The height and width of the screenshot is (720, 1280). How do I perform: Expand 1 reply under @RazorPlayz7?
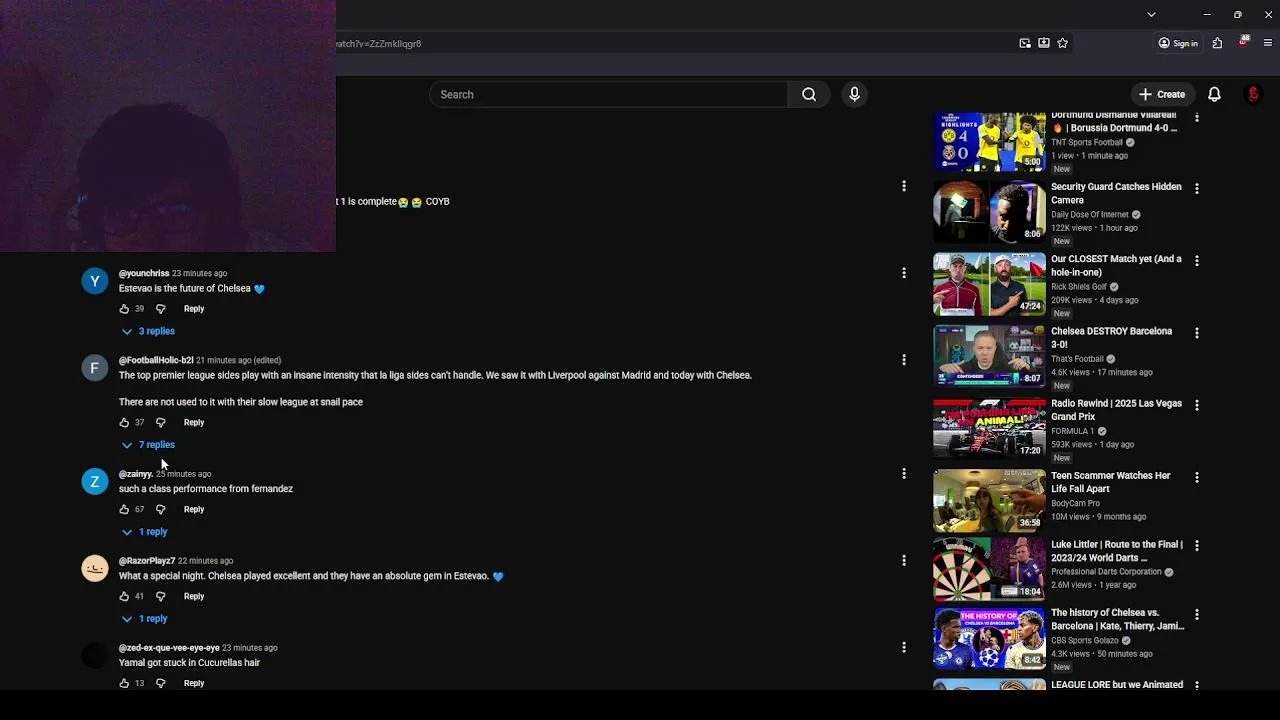(x=145, y=619)
